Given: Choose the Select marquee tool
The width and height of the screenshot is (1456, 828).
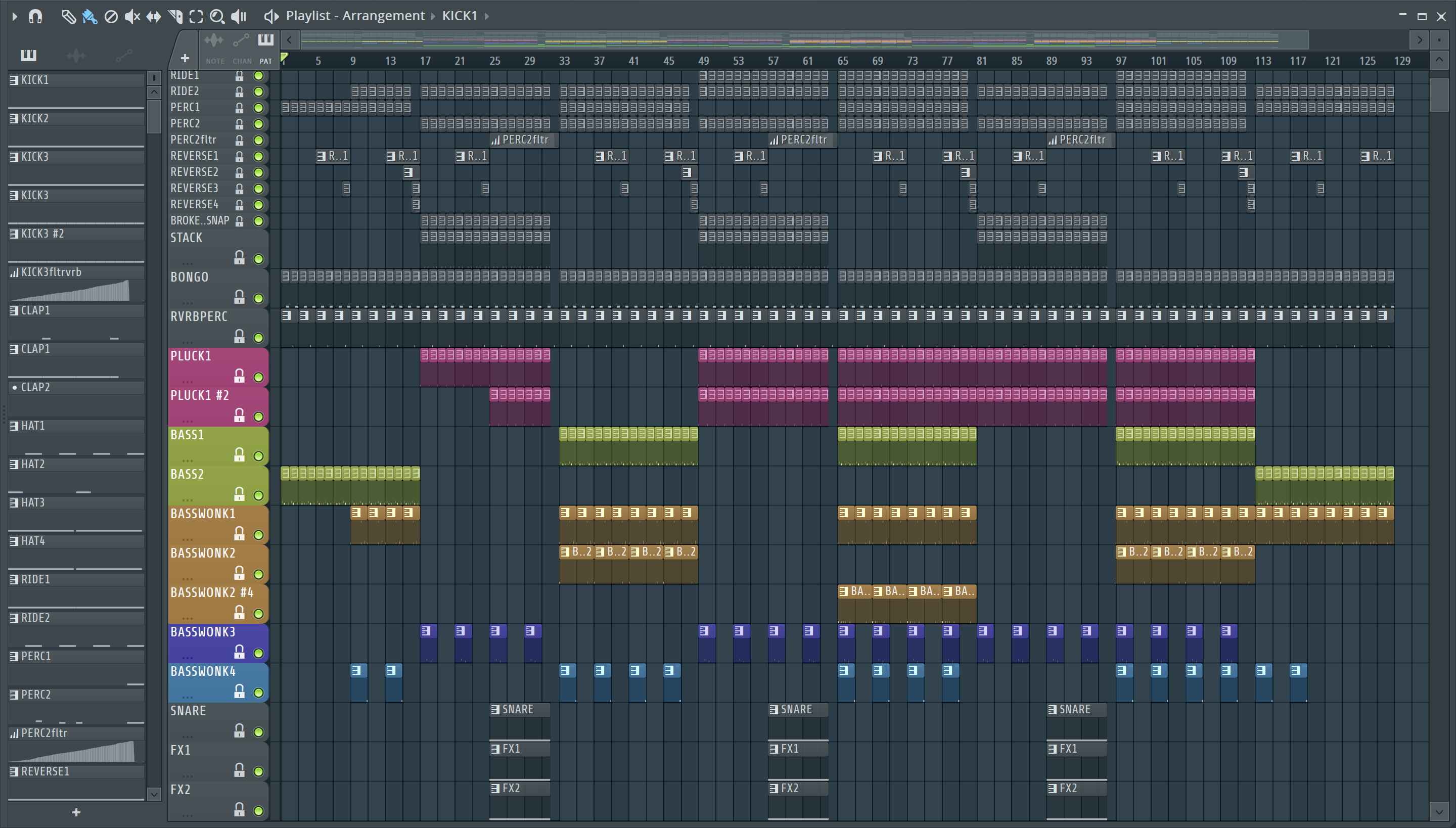Looking at the screenshot, I should pos(196,17).
